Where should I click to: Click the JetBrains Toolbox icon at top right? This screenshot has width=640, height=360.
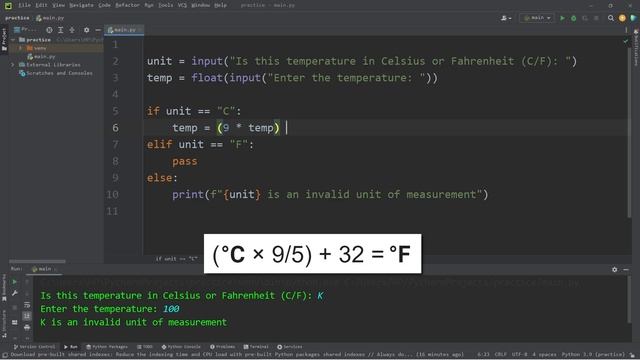pos(633,18)
